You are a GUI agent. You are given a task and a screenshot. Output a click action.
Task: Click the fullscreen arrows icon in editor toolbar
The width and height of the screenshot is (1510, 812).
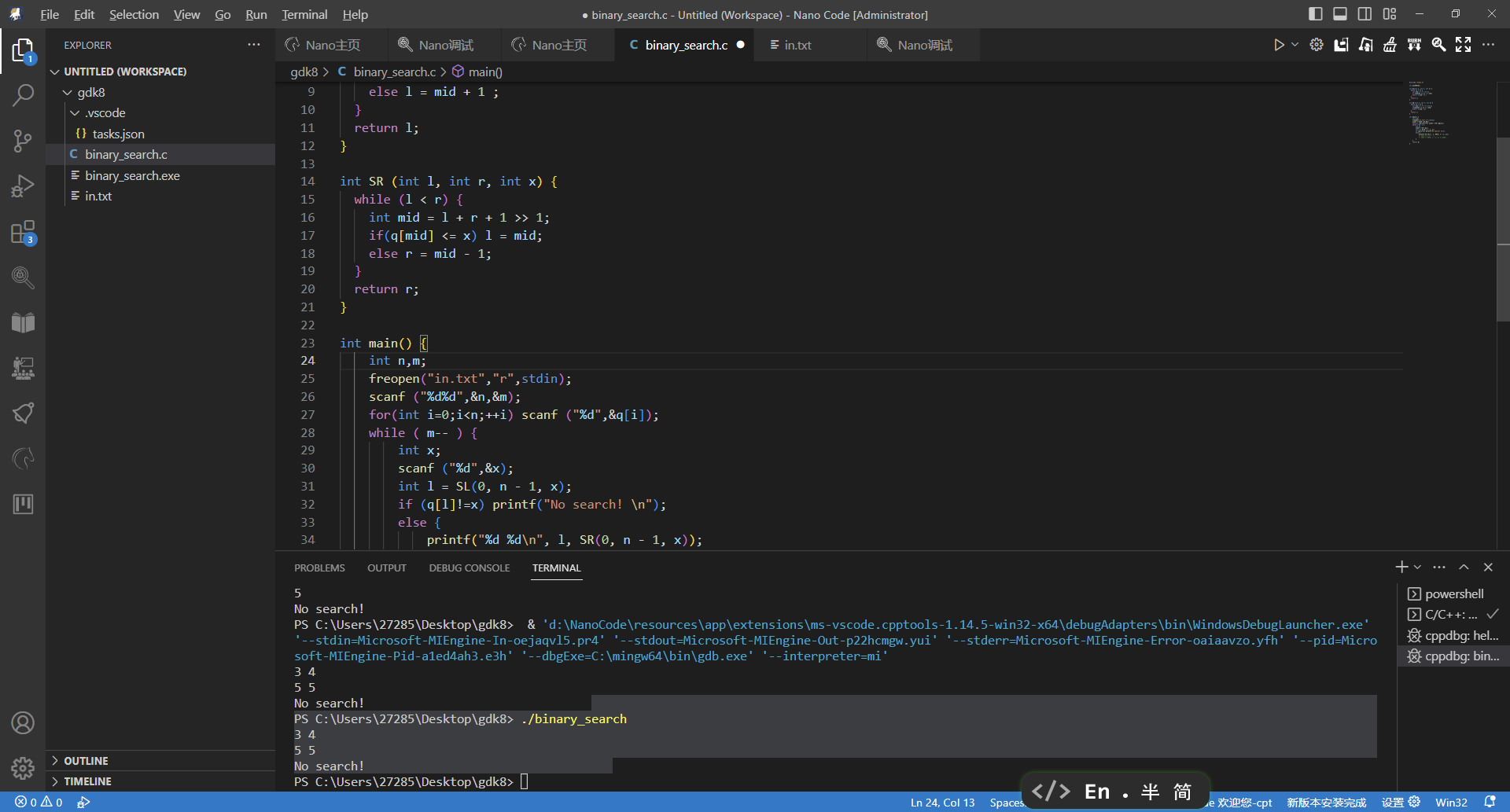pos(1463,45)
